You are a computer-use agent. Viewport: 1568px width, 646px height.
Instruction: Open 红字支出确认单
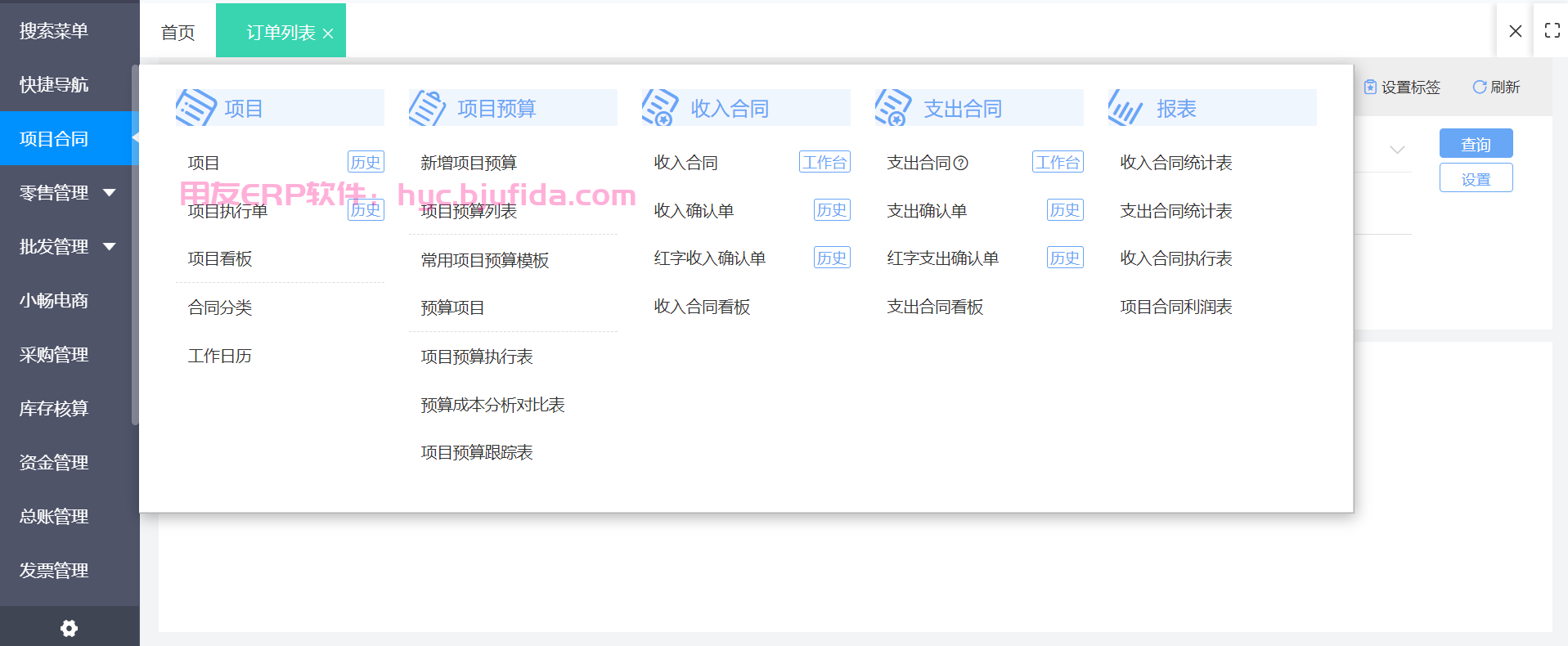pos(943,258)
